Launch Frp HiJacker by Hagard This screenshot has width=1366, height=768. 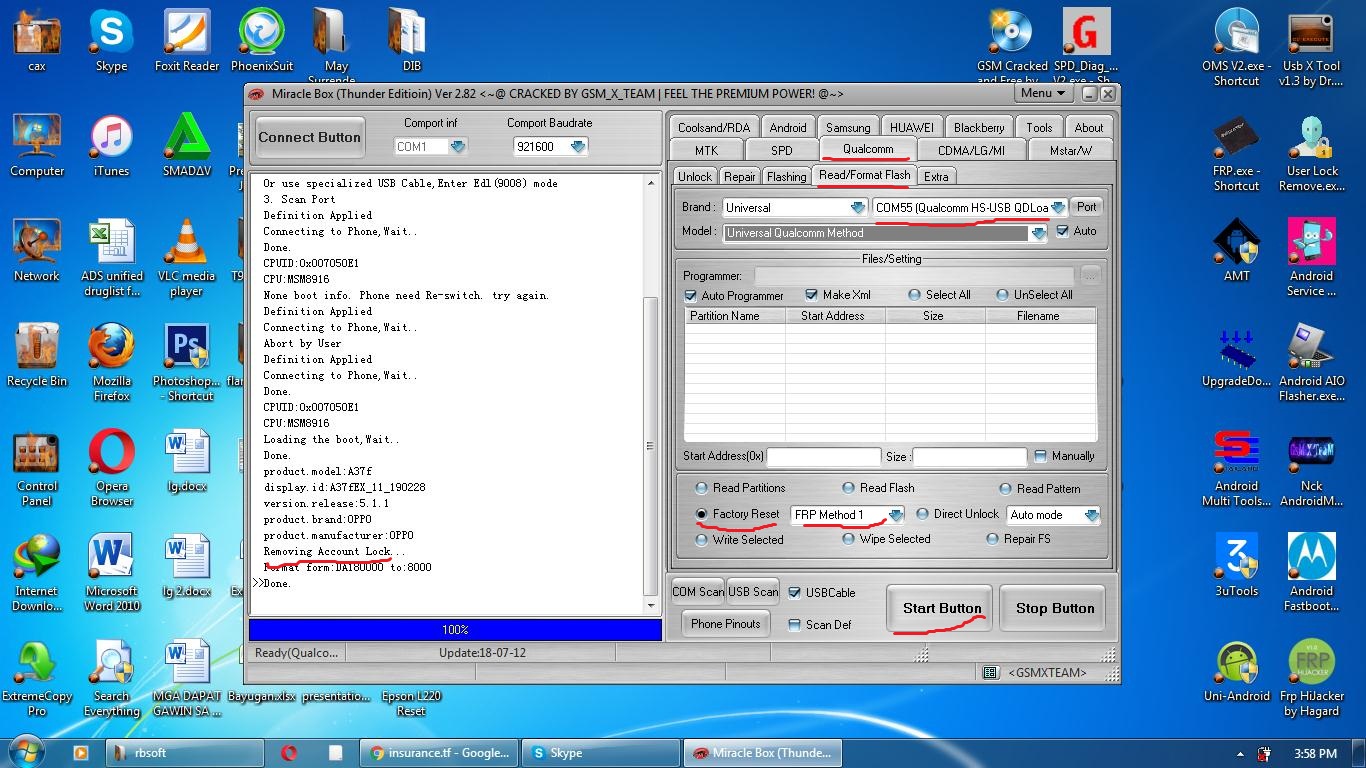click(x=1311, y=678)
